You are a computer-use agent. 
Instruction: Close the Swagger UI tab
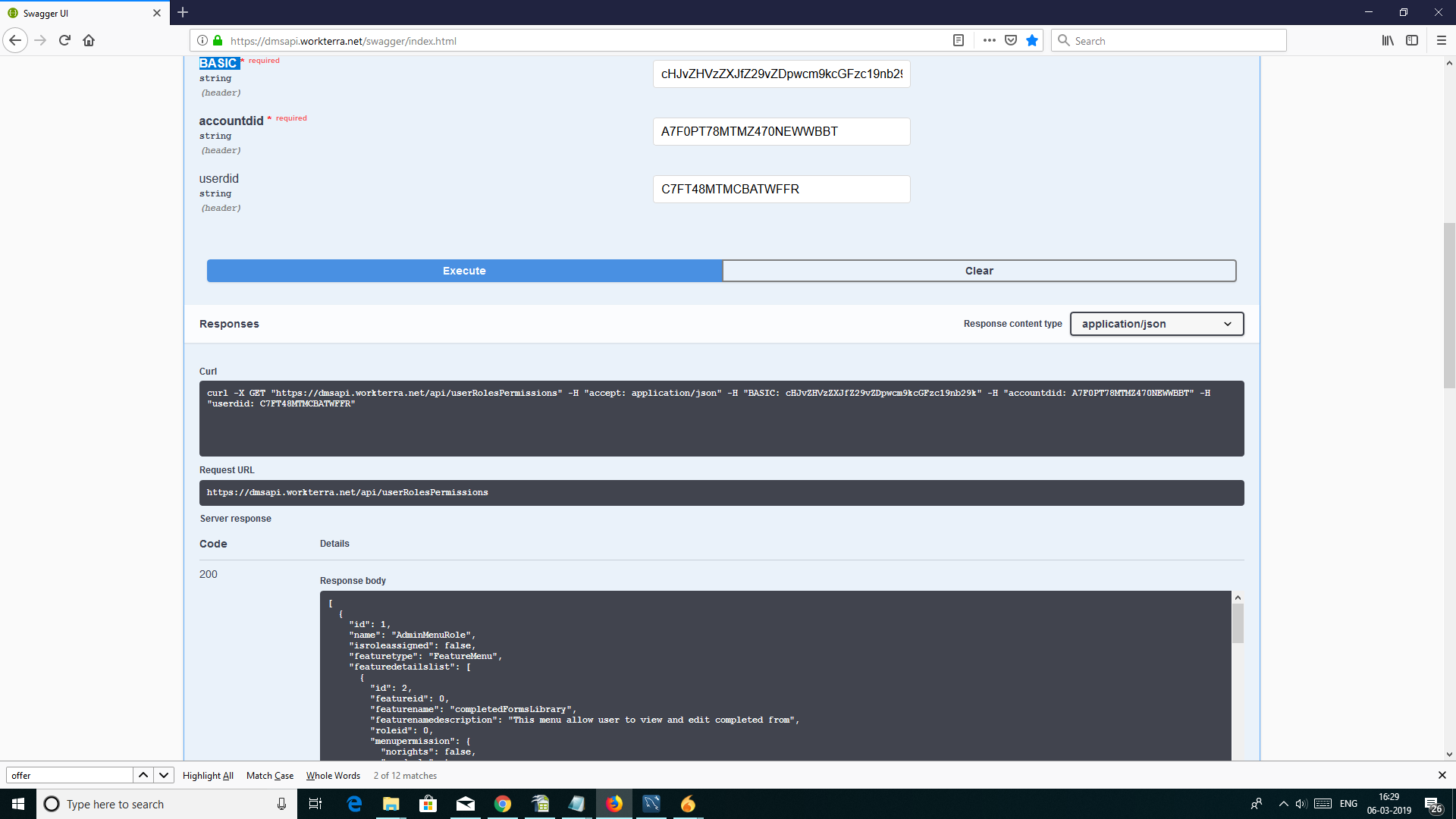157,13
